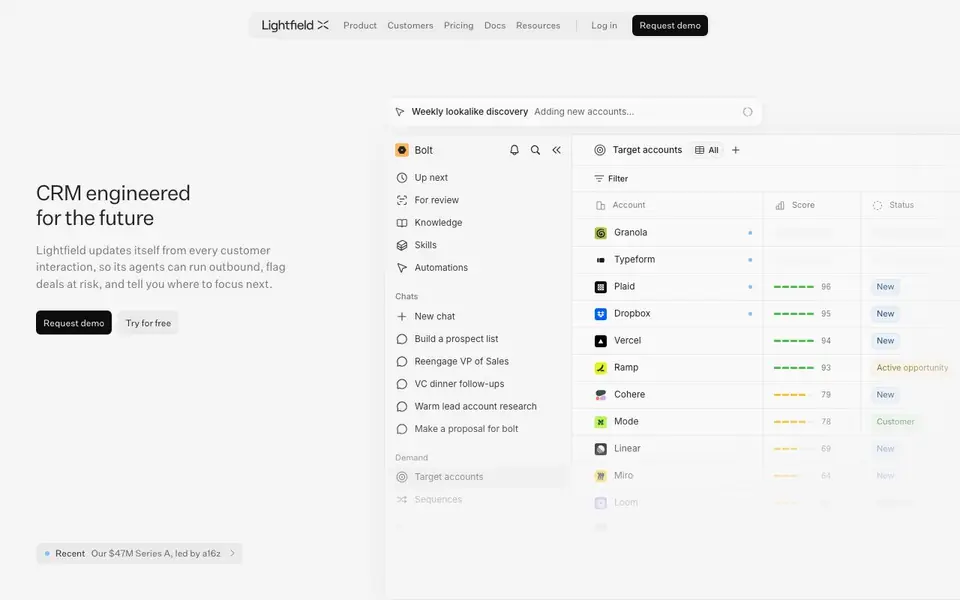This screenshot has width=960, height=600.
Task: Click the Automations cursor icon
Action: click(402, 268)
